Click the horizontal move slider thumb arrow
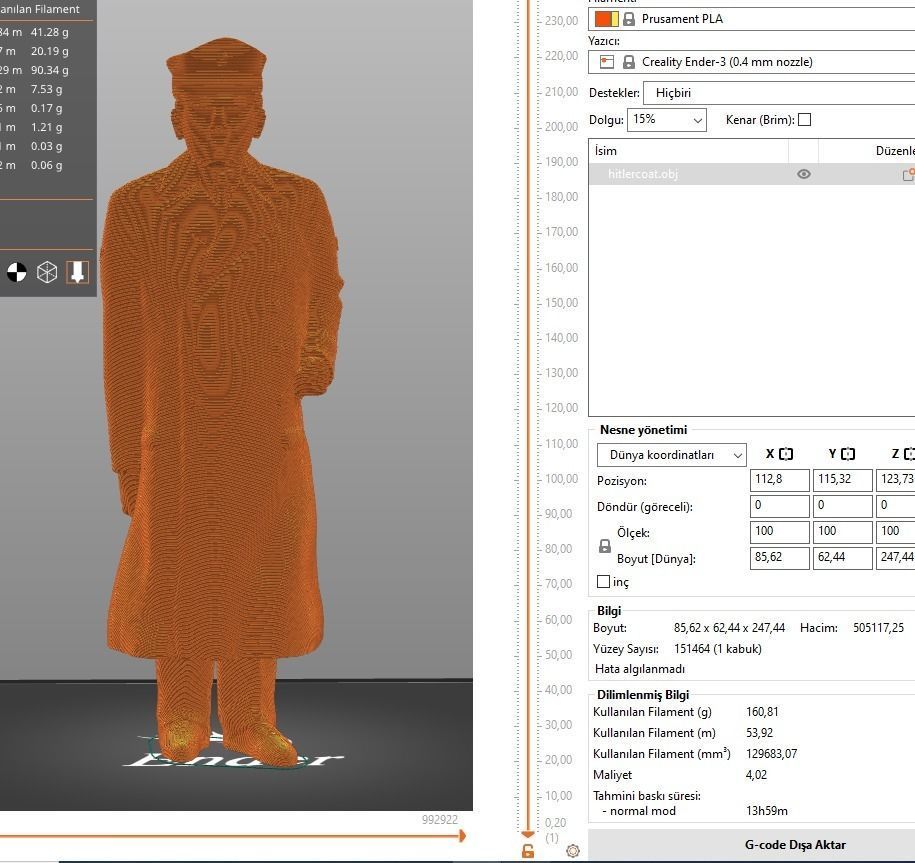This screenshot has width=915, height=863. pyautogui.click(x=462, y=836)
